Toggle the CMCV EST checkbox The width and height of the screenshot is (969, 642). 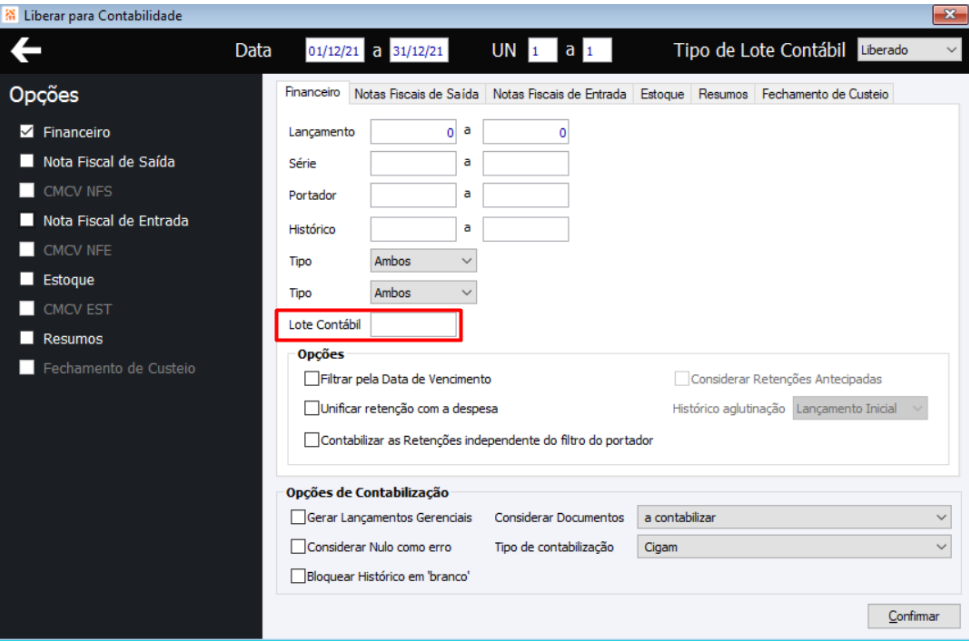pos(27,308)
